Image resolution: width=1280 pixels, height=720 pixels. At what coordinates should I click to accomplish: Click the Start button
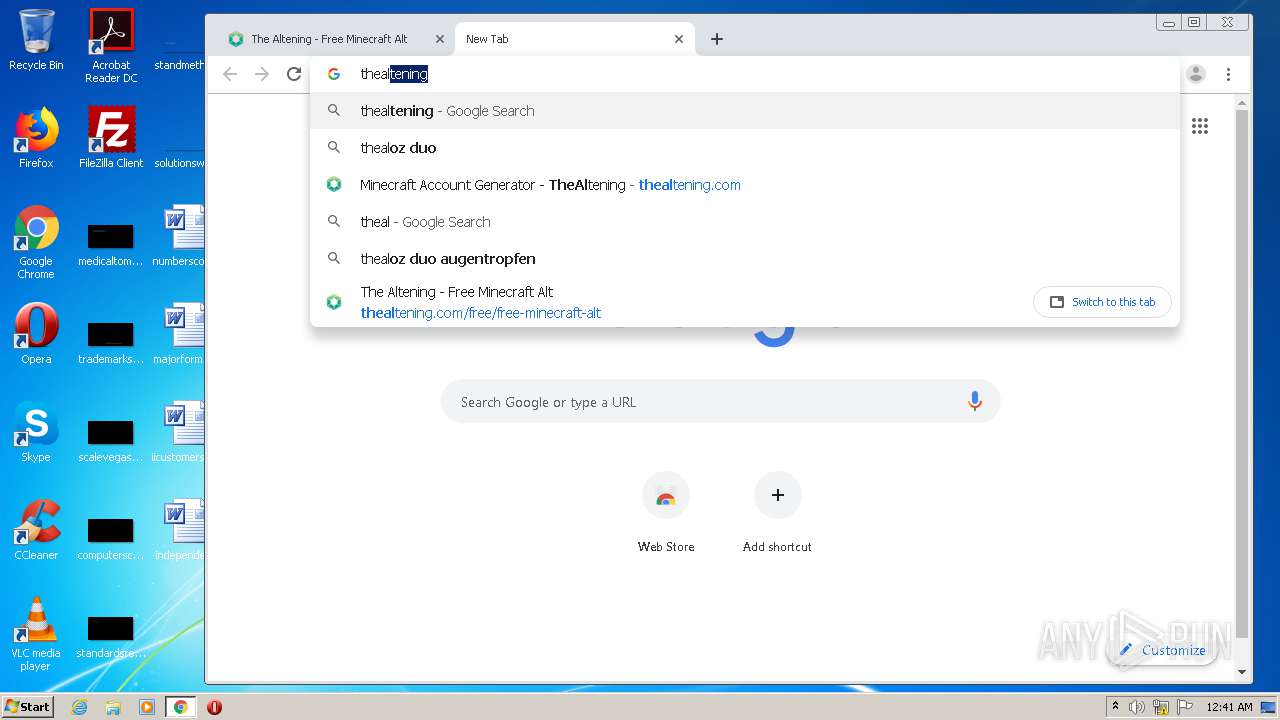coord(27,707)
